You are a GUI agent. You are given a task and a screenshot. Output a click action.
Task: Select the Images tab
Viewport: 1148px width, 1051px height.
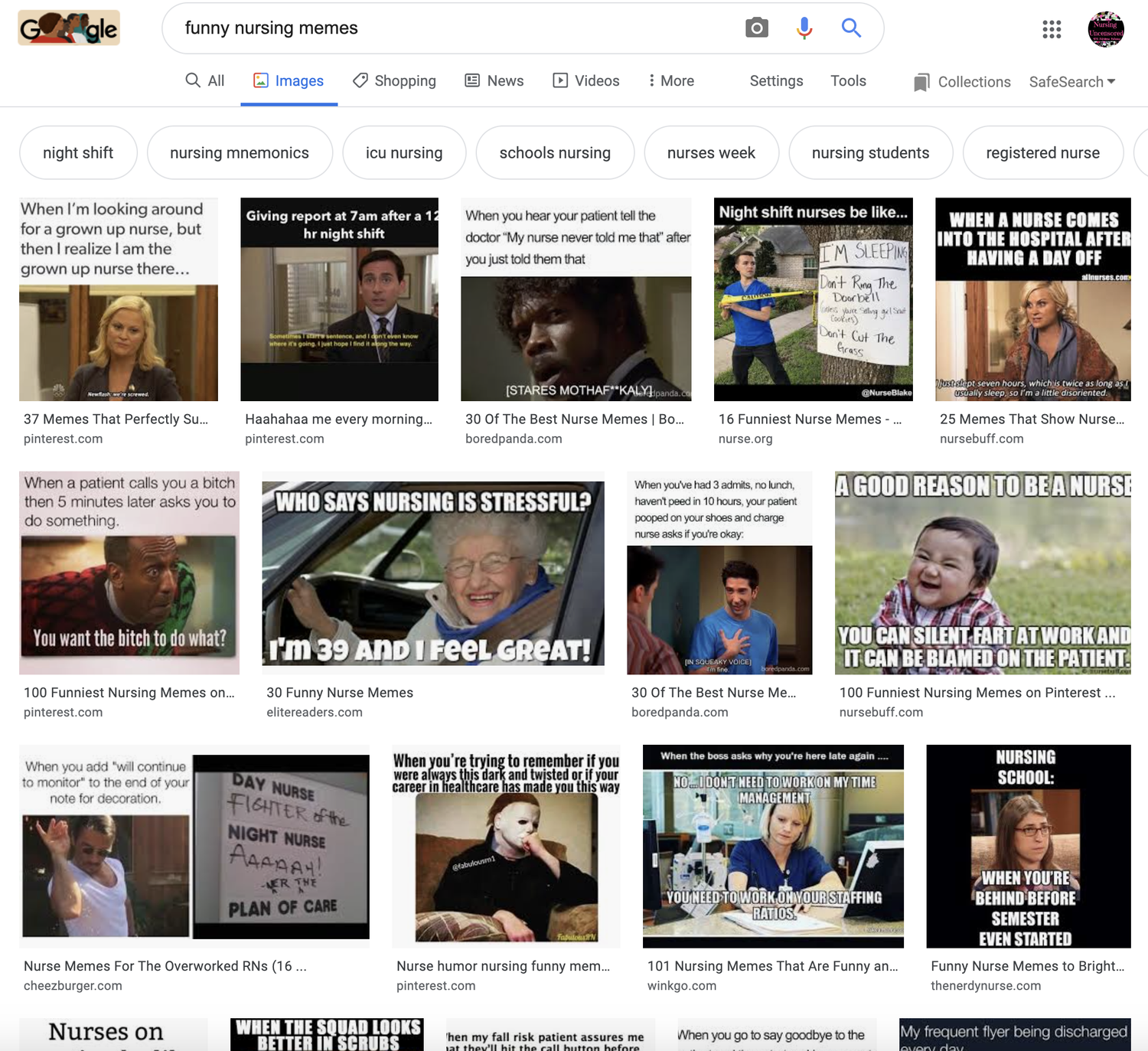[289, 80]
